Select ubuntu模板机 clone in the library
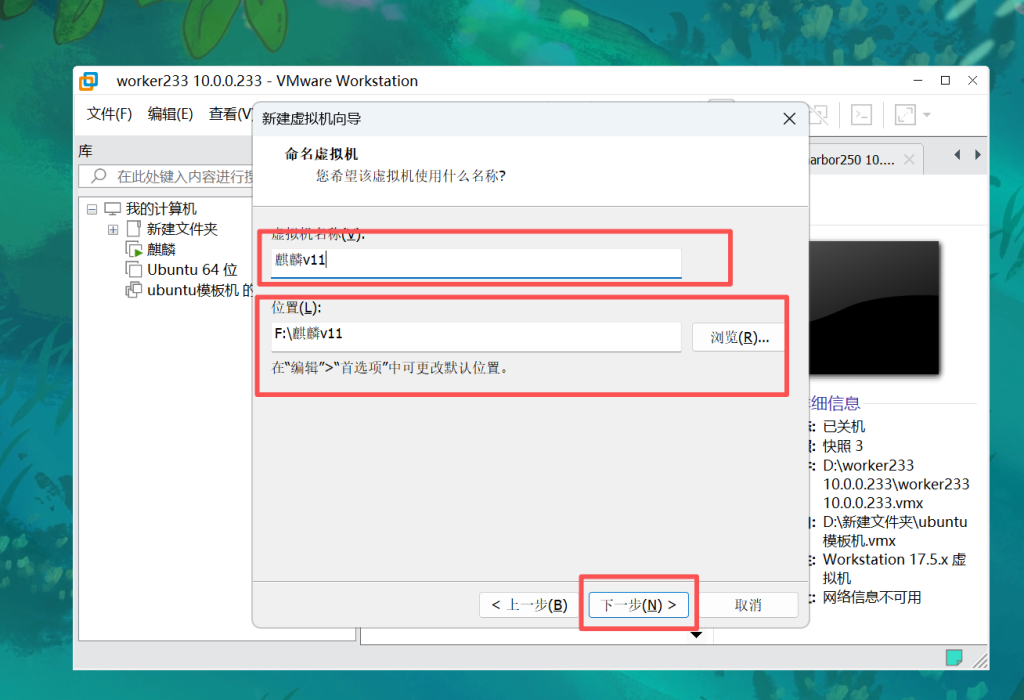The height and width of the screenshot is (700, 1024). click(x=198, y=290)
